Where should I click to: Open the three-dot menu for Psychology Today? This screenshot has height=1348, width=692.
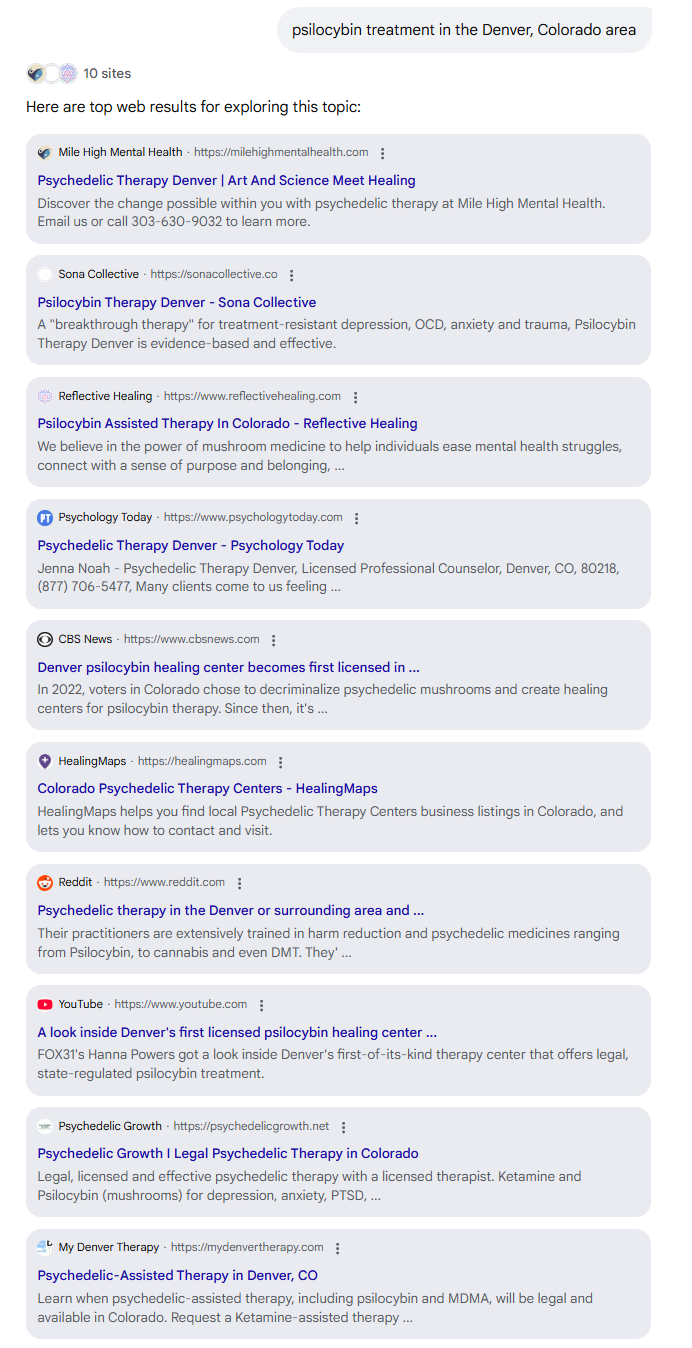(357, 518)
